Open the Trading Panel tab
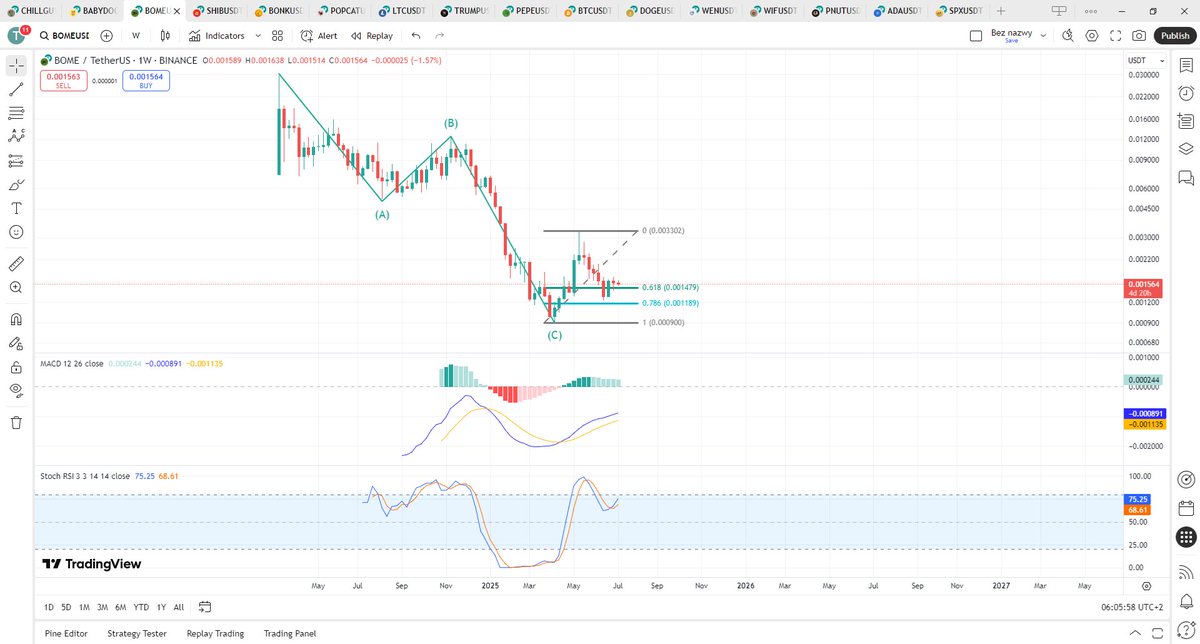The width and height of the screenshot is (1200, 644). [290, 633]
